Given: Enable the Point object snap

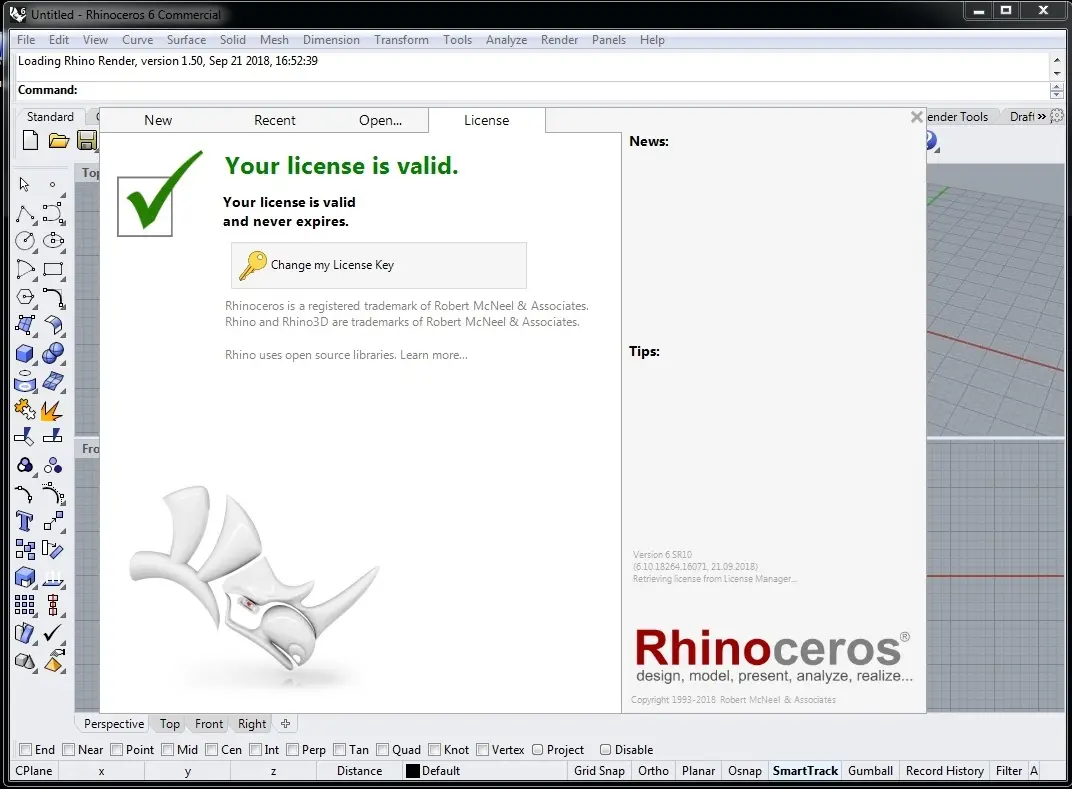Looking at the screenshot, I should pyautogui.click(x=117, y=750).
